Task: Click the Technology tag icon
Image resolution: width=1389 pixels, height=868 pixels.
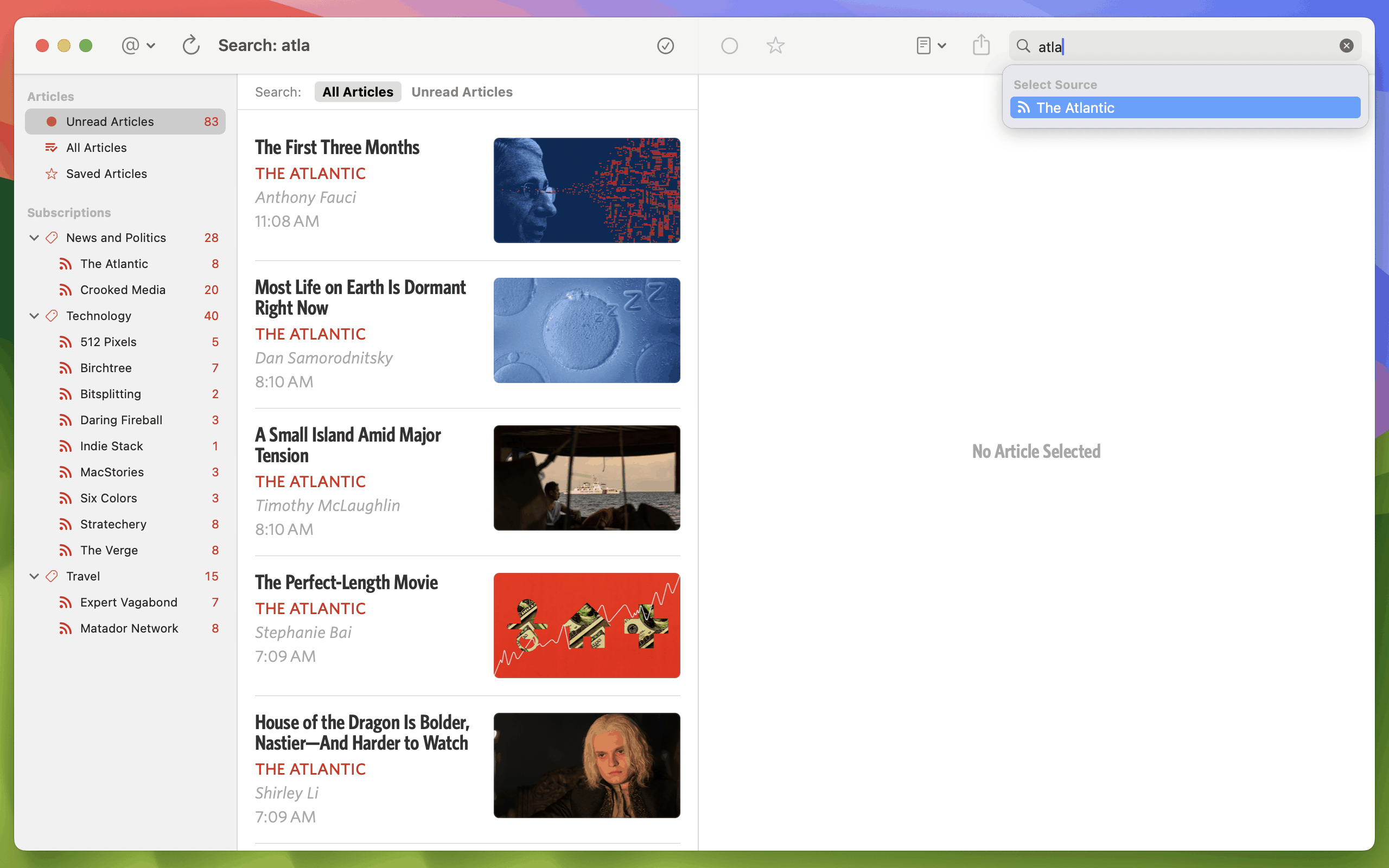Action: tap(52, 316)
